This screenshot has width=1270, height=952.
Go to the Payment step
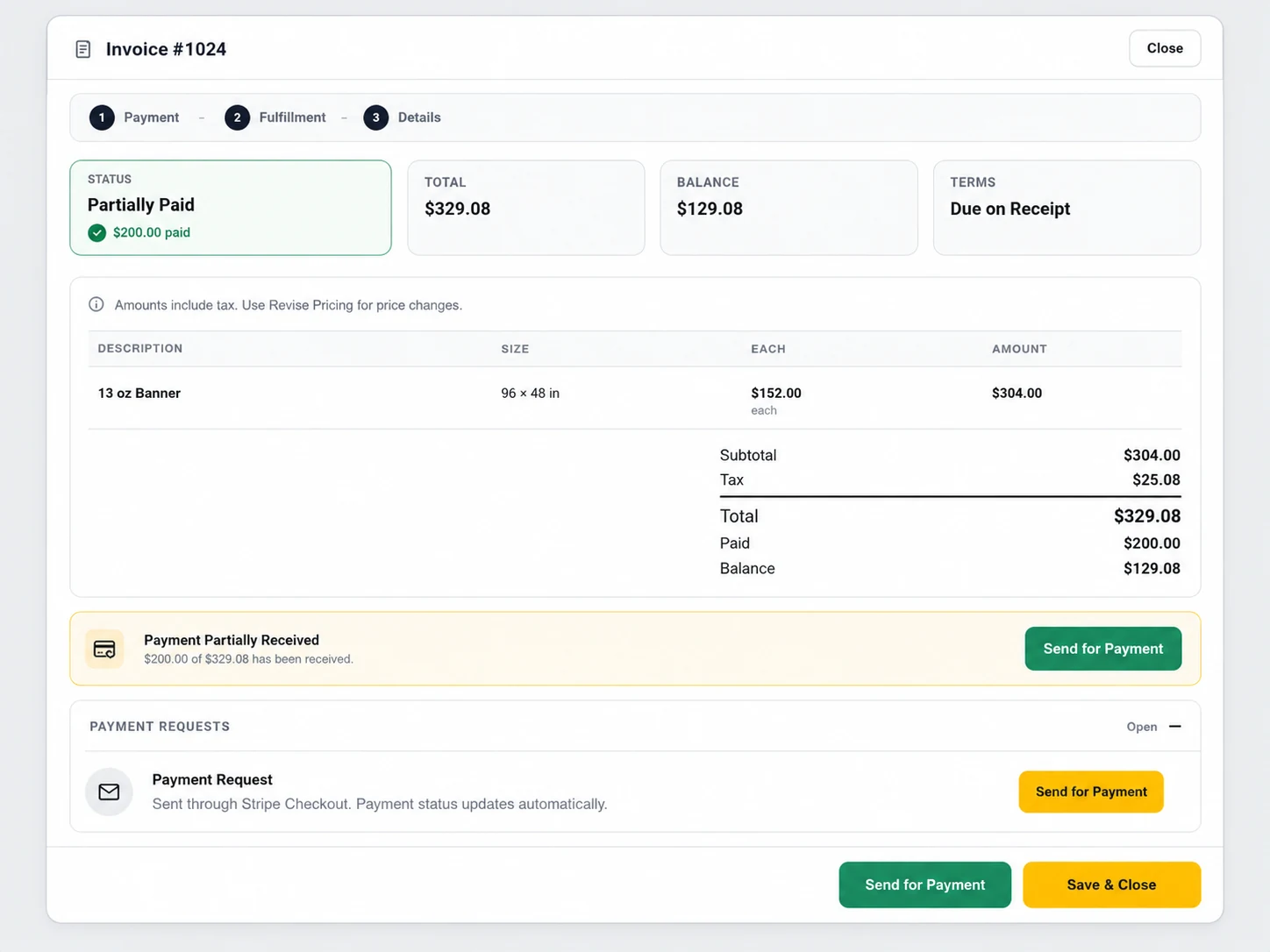pyautogui.click(x=134, y=117)
